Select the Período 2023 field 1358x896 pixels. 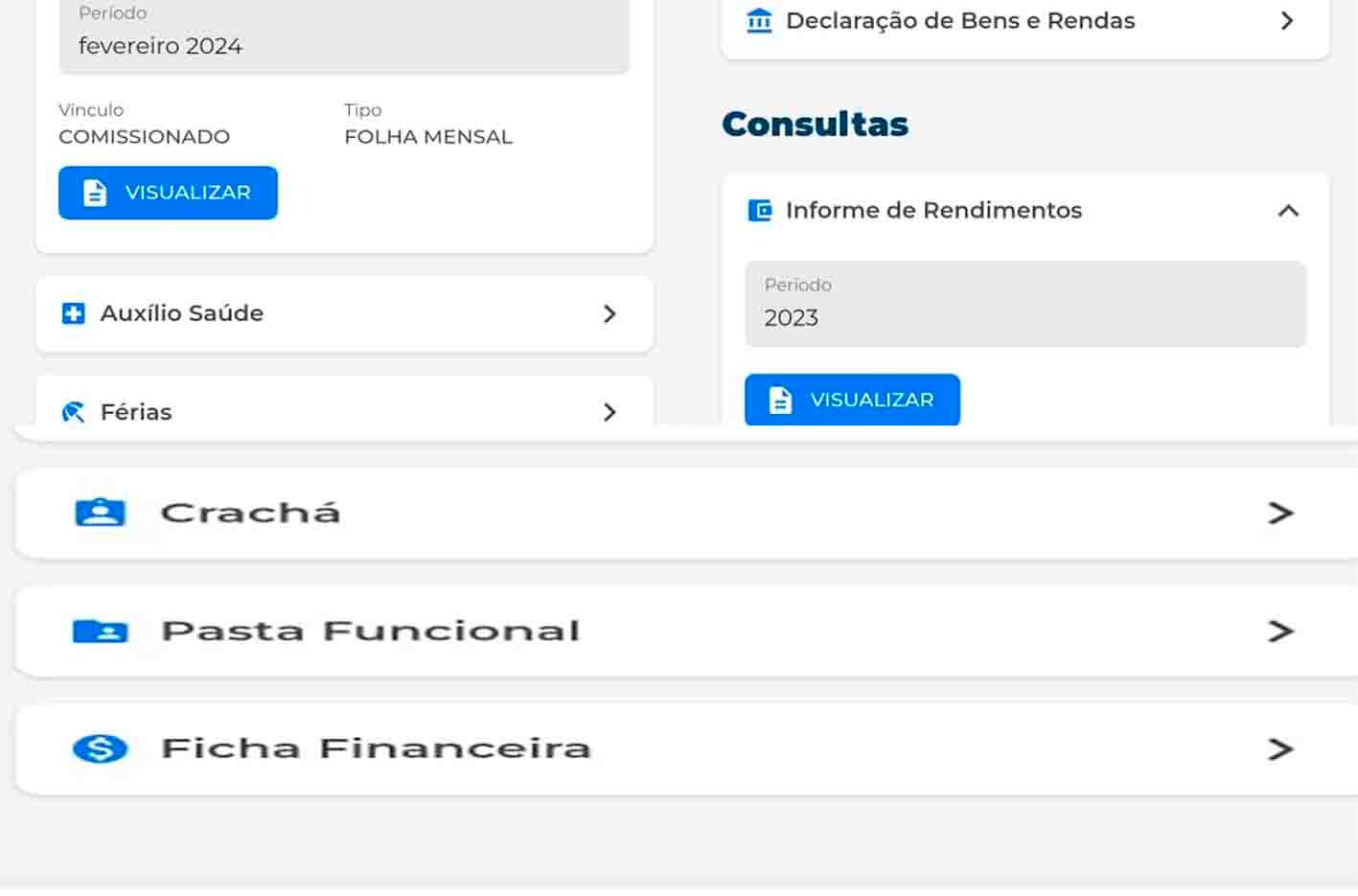click(x=1025, y=304)
